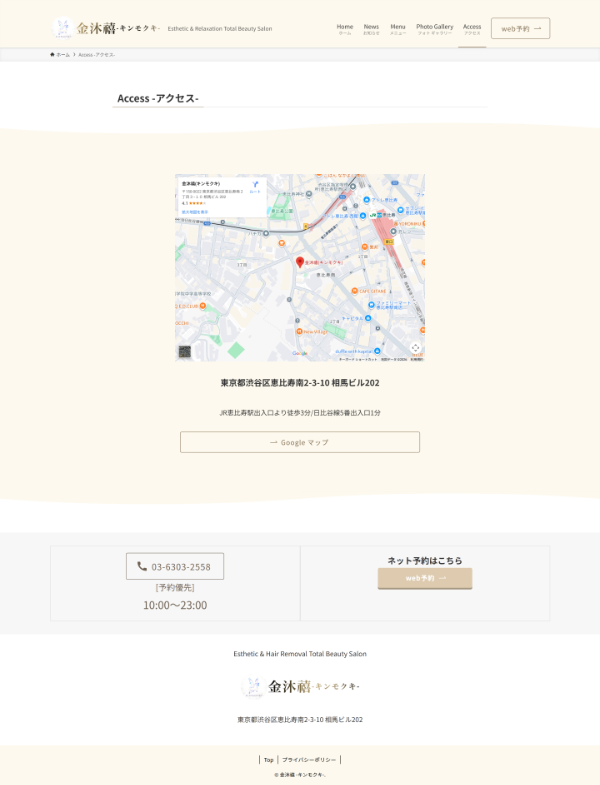Click the home icon in the breadcrumb
600x785 pixels.
[52, 54]
